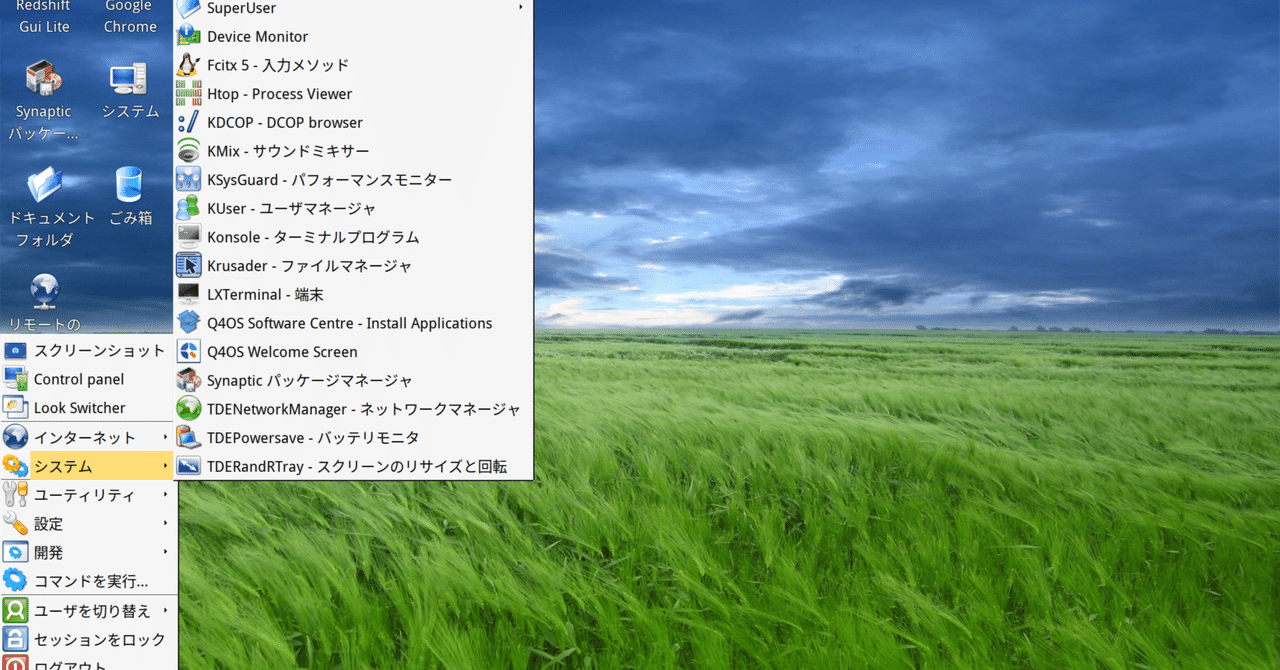
Task: Click the Htop Process Viewer icon
Action: click(189, 94)
